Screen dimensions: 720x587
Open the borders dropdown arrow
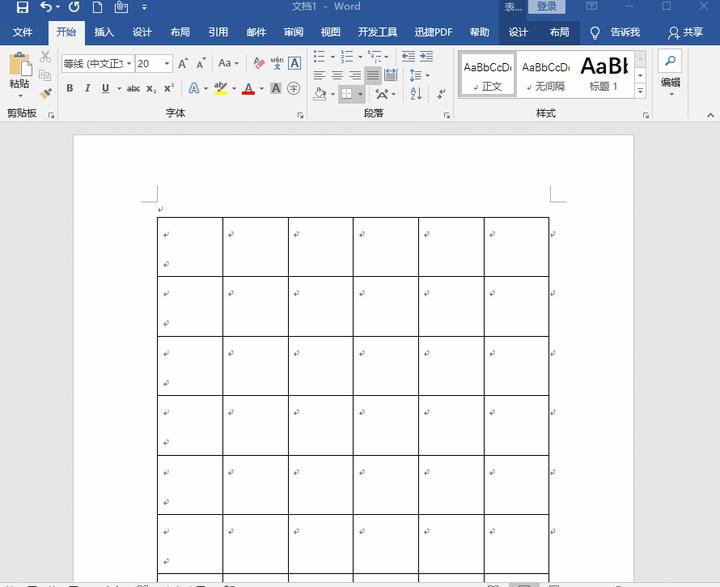[x=360, y=94]
